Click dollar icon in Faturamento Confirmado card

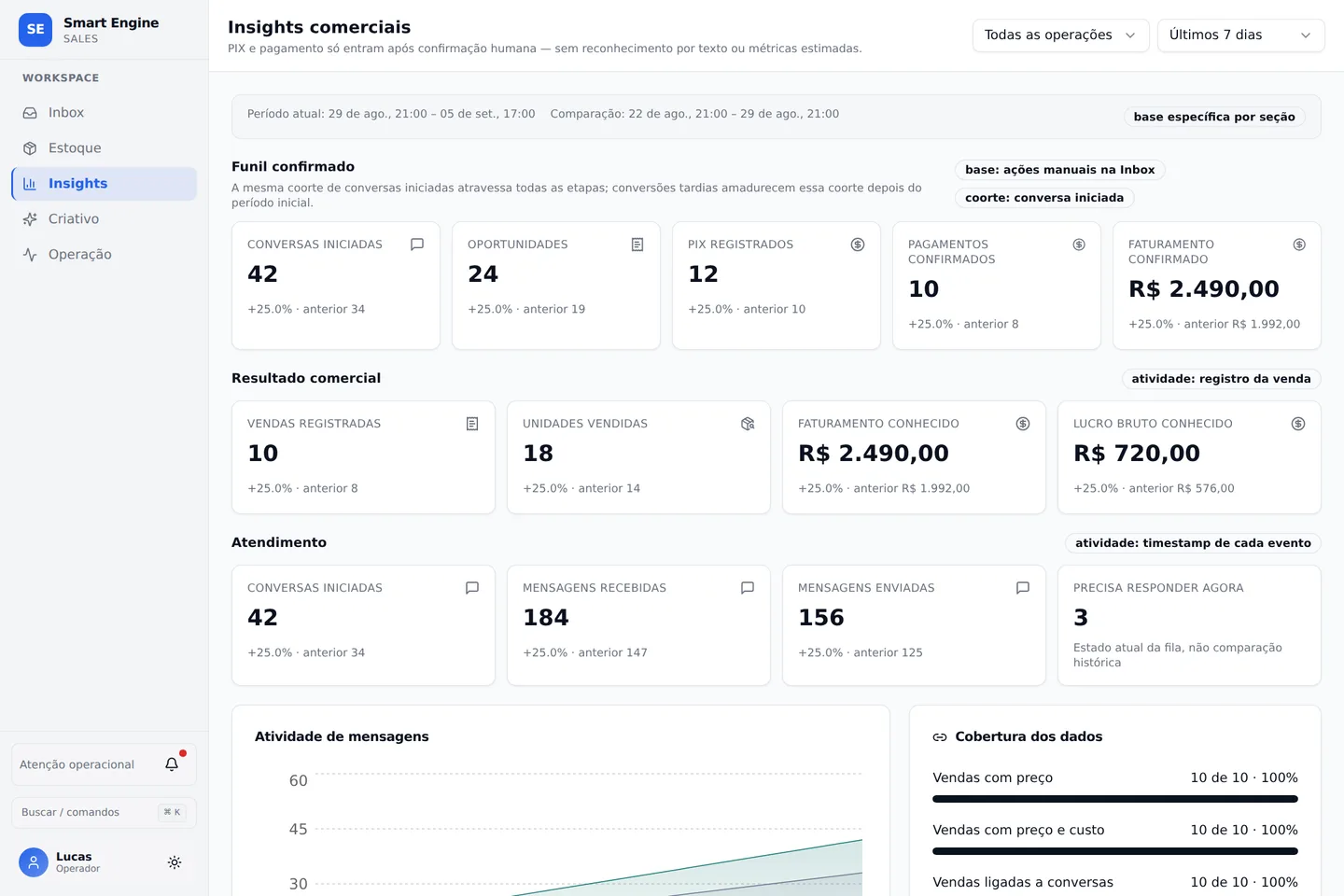tap(1299, 245)
